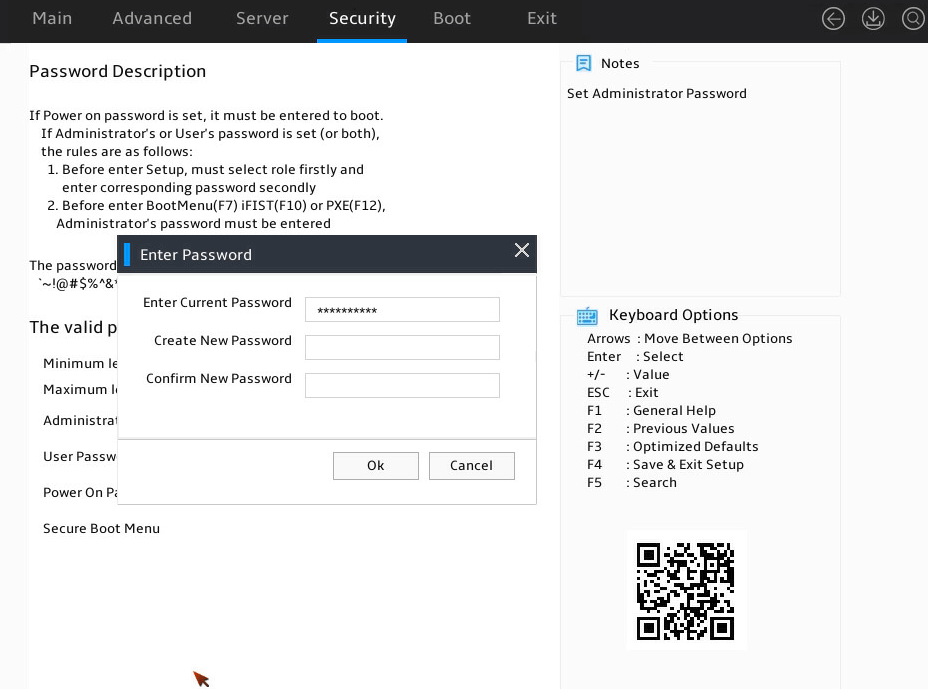Go to the Boot tab
The width and height of the screenshot is (928, 689).
pos(452,18)
